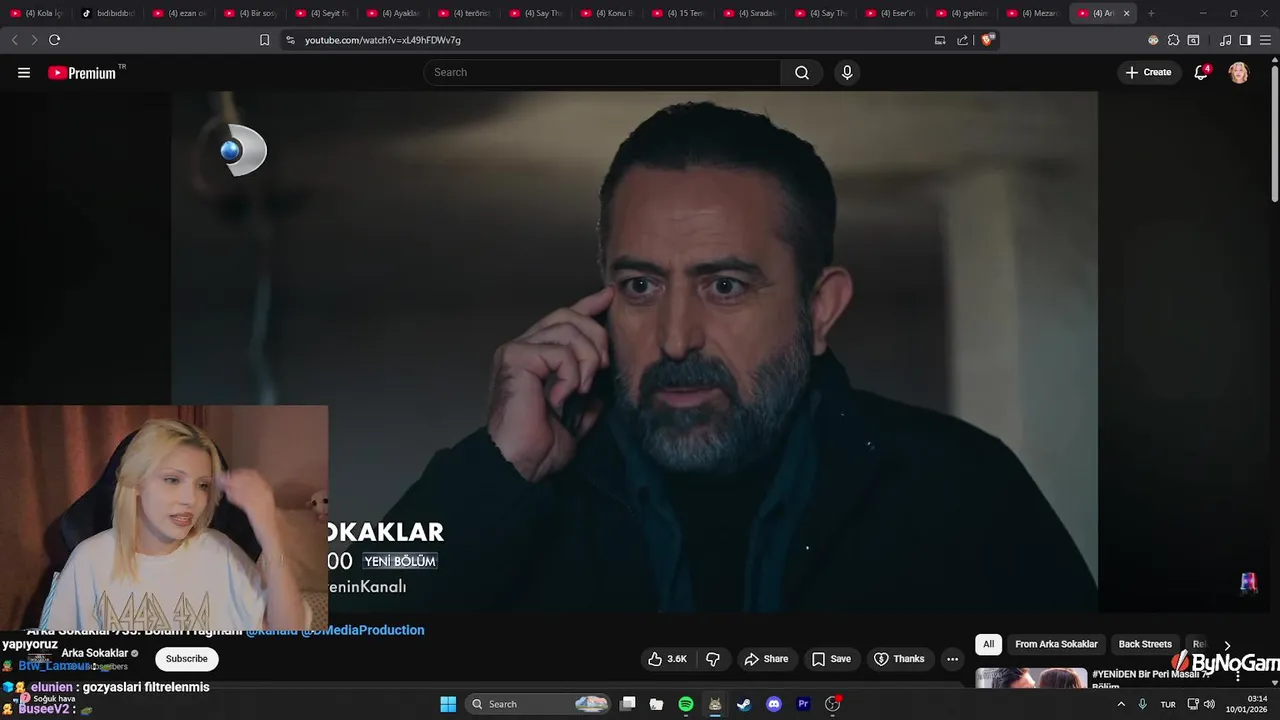Show hidden tray icons chevron

1120,704
